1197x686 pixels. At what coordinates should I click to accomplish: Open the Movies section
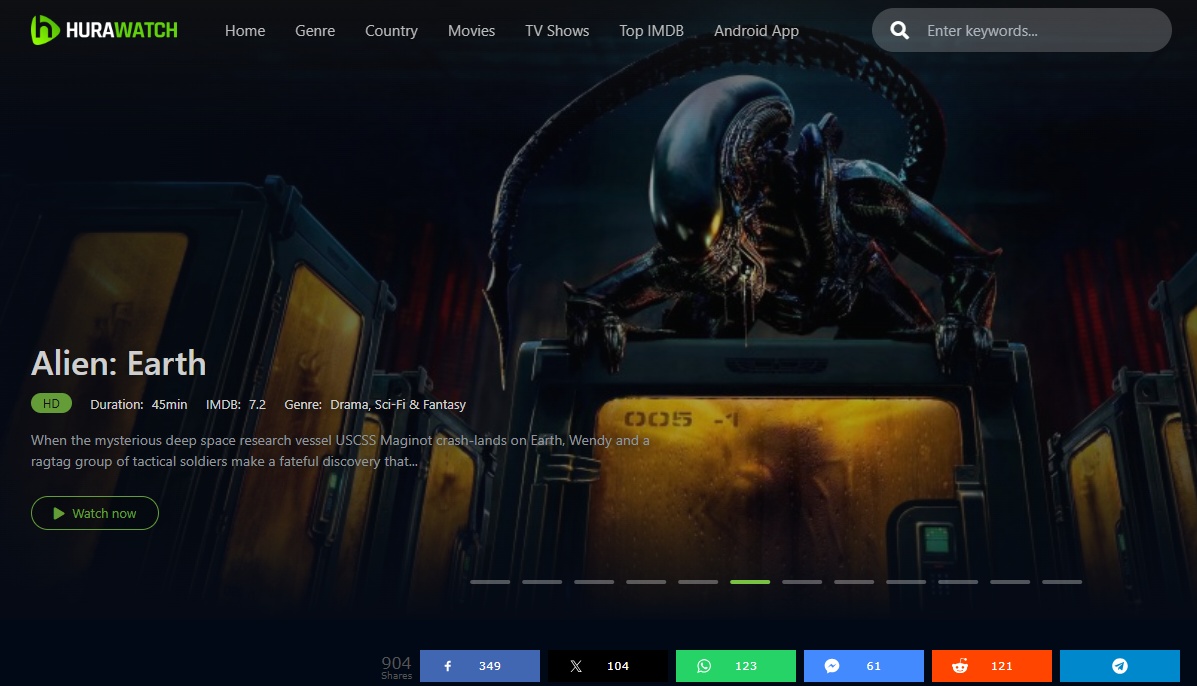coord(471,31)
